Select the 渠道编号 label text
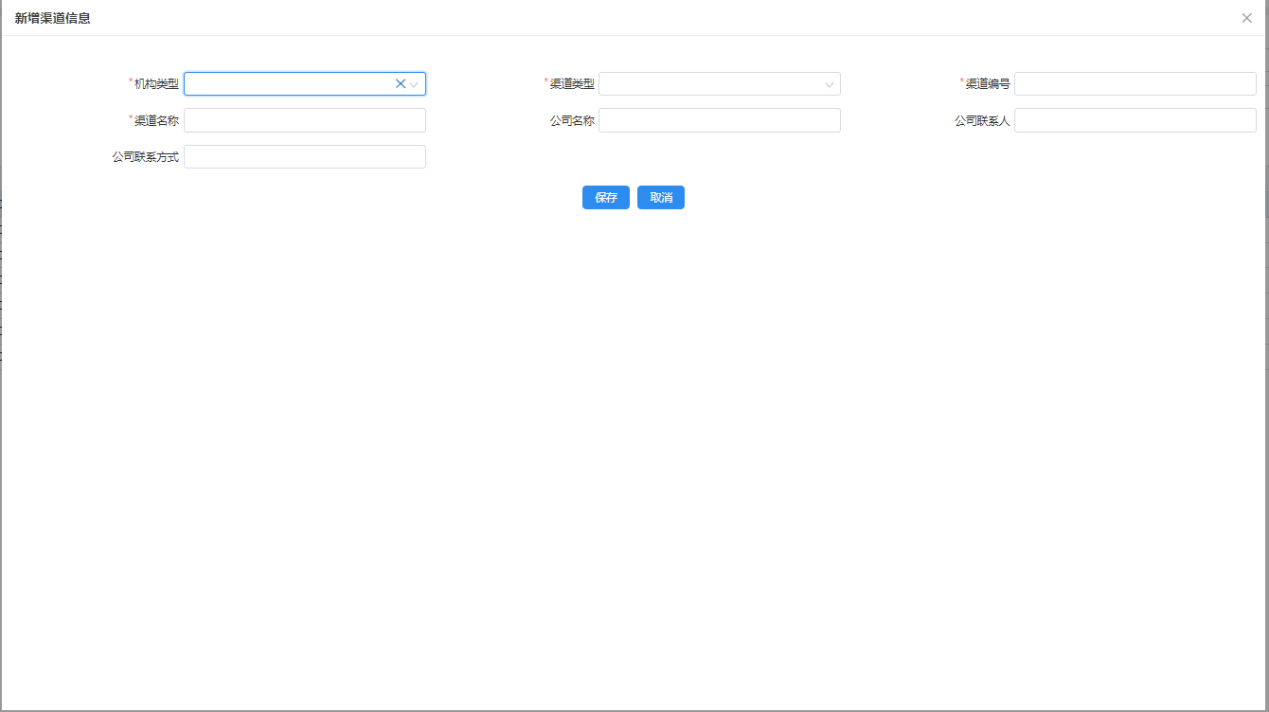The image size is (1269, 712). tap(987, 84)
